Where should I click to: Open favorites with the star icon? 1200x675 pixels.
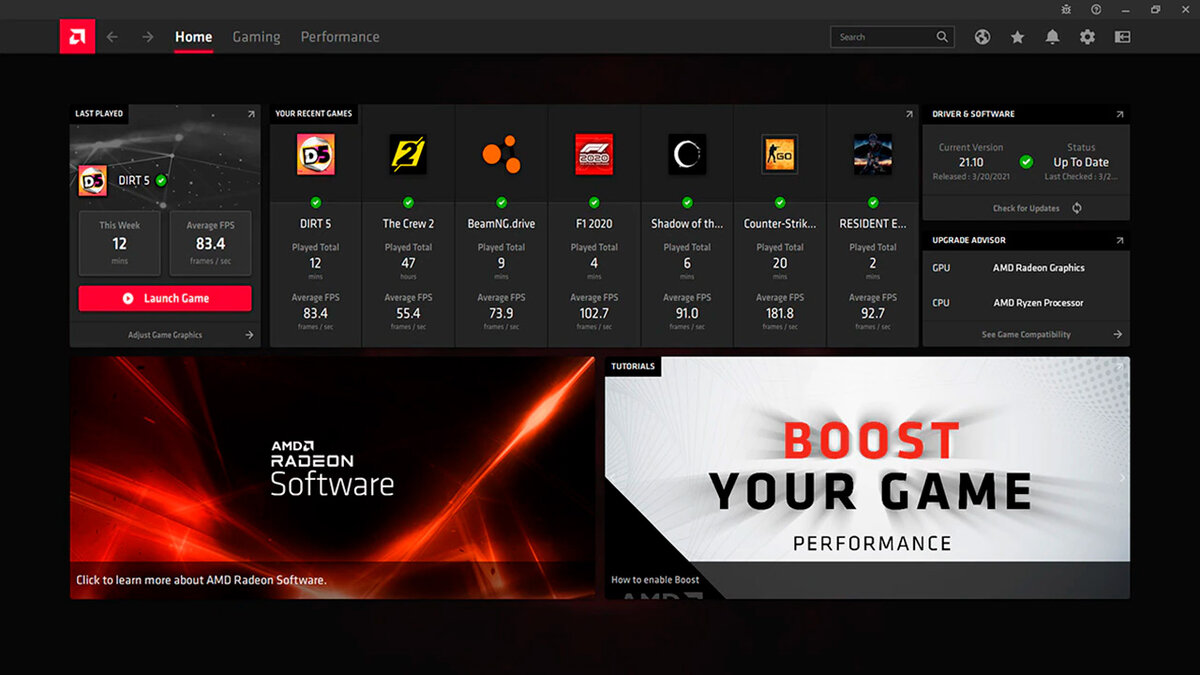pos(1018,37)
